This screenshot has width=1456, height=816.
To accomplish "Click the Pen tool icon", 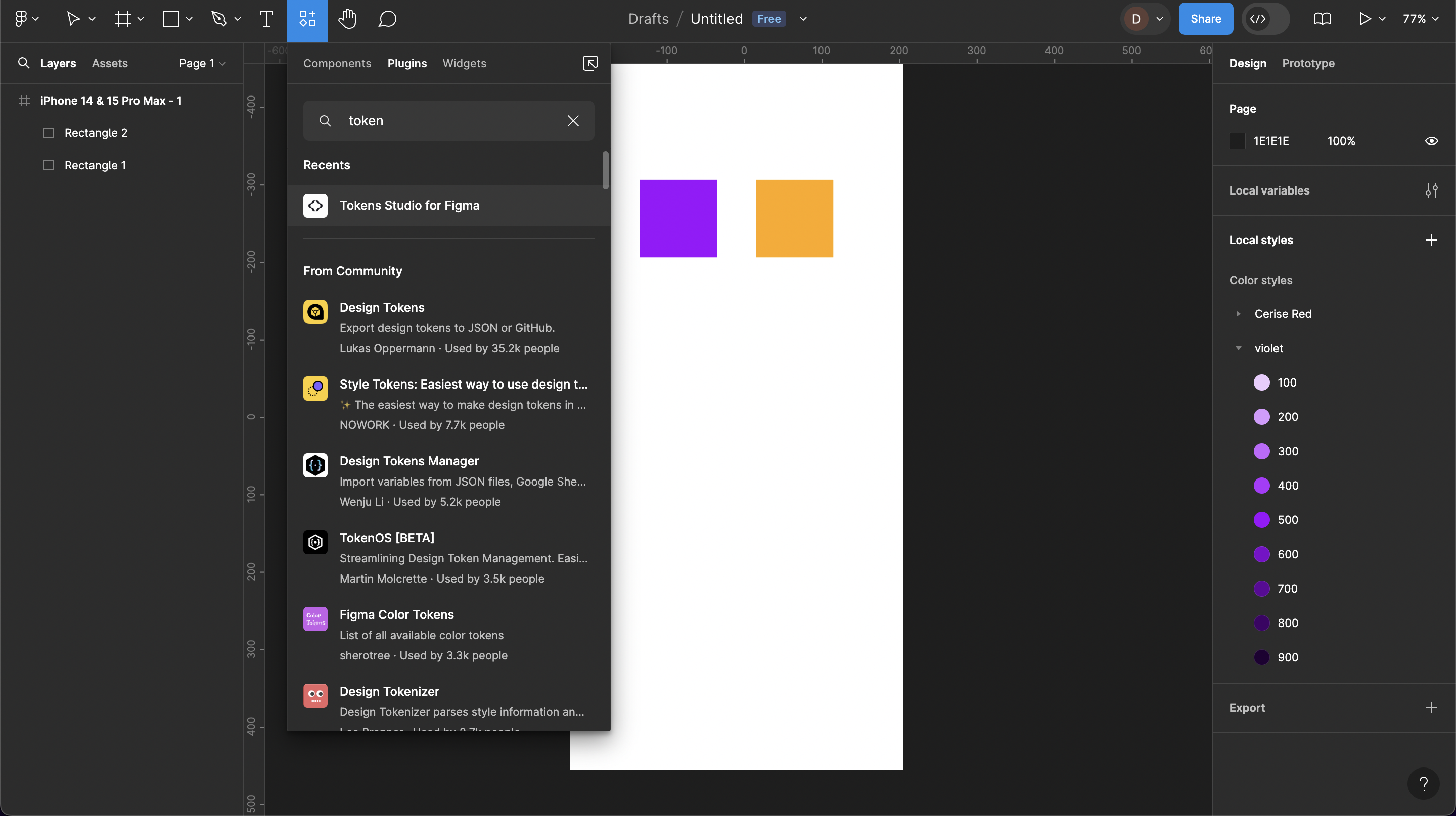I will (x=219, y=19).
